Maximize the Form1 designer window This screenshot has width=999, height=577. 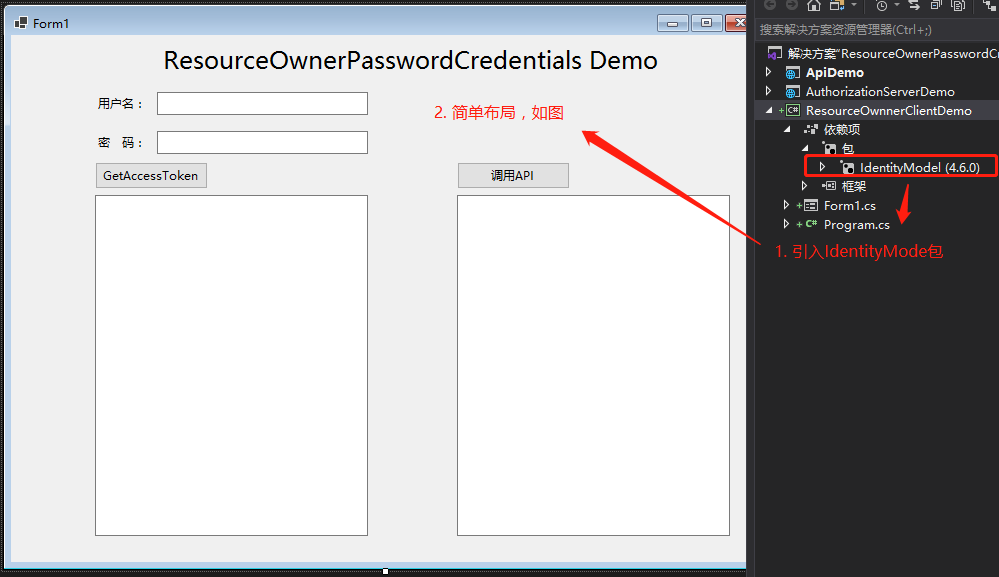click(x=706, y=23)
